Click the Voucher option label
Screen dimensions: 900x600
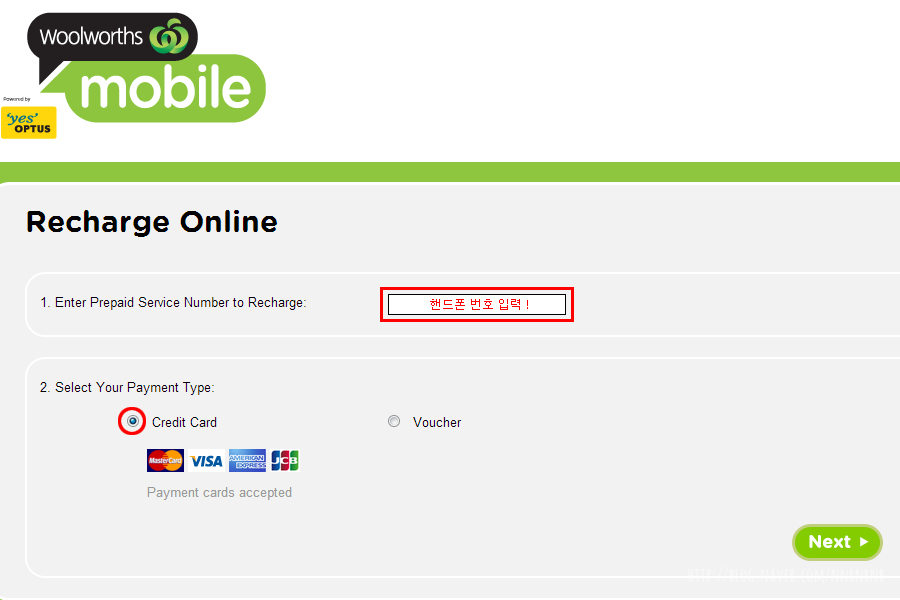tap(437, 423)
